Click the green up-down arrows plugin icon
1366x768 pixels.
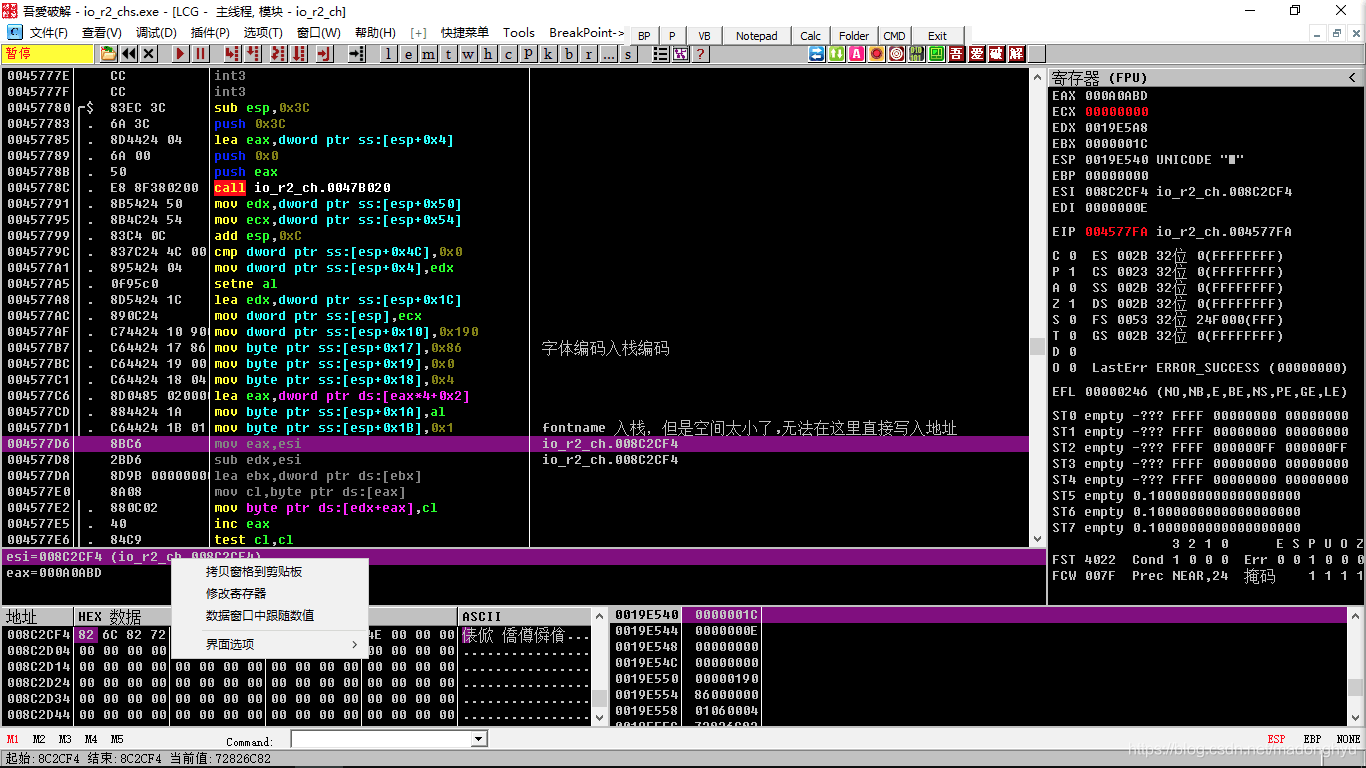(837, 54)
